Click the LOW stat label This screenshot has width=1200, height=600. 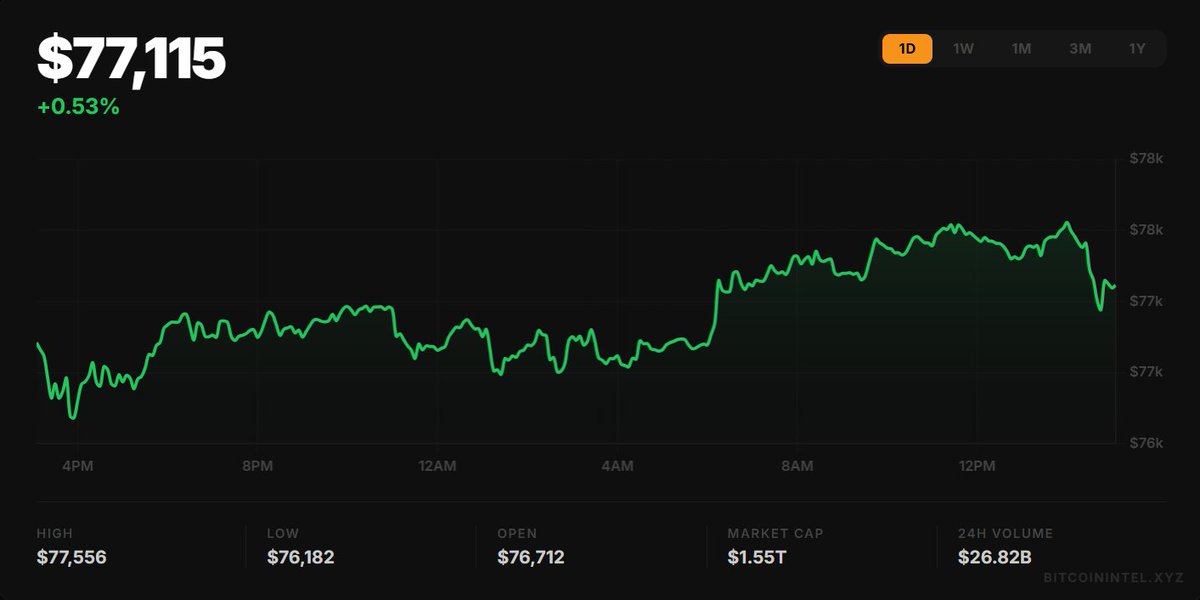(x=283, y=534)
